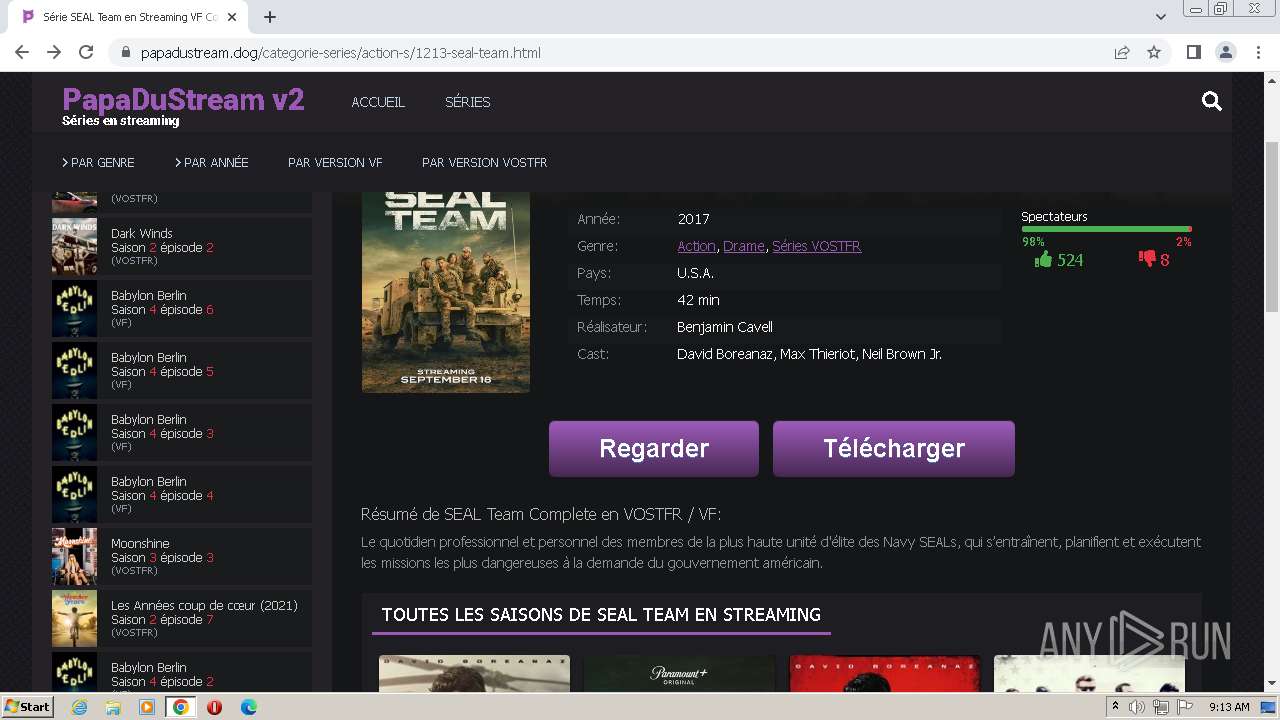The height and width of the screenshot is (720, 1280).
Task: Click the taskbar clock 9:13 AM
Action: (1229, 707)
